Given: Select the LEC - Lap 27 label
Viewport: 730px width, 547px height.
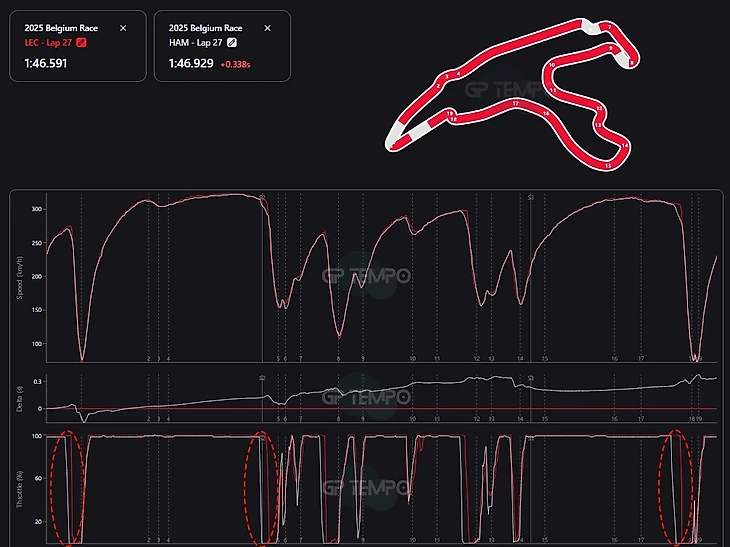Looking at the screenshot, I should pyautogui.click(x=48, y=42).
